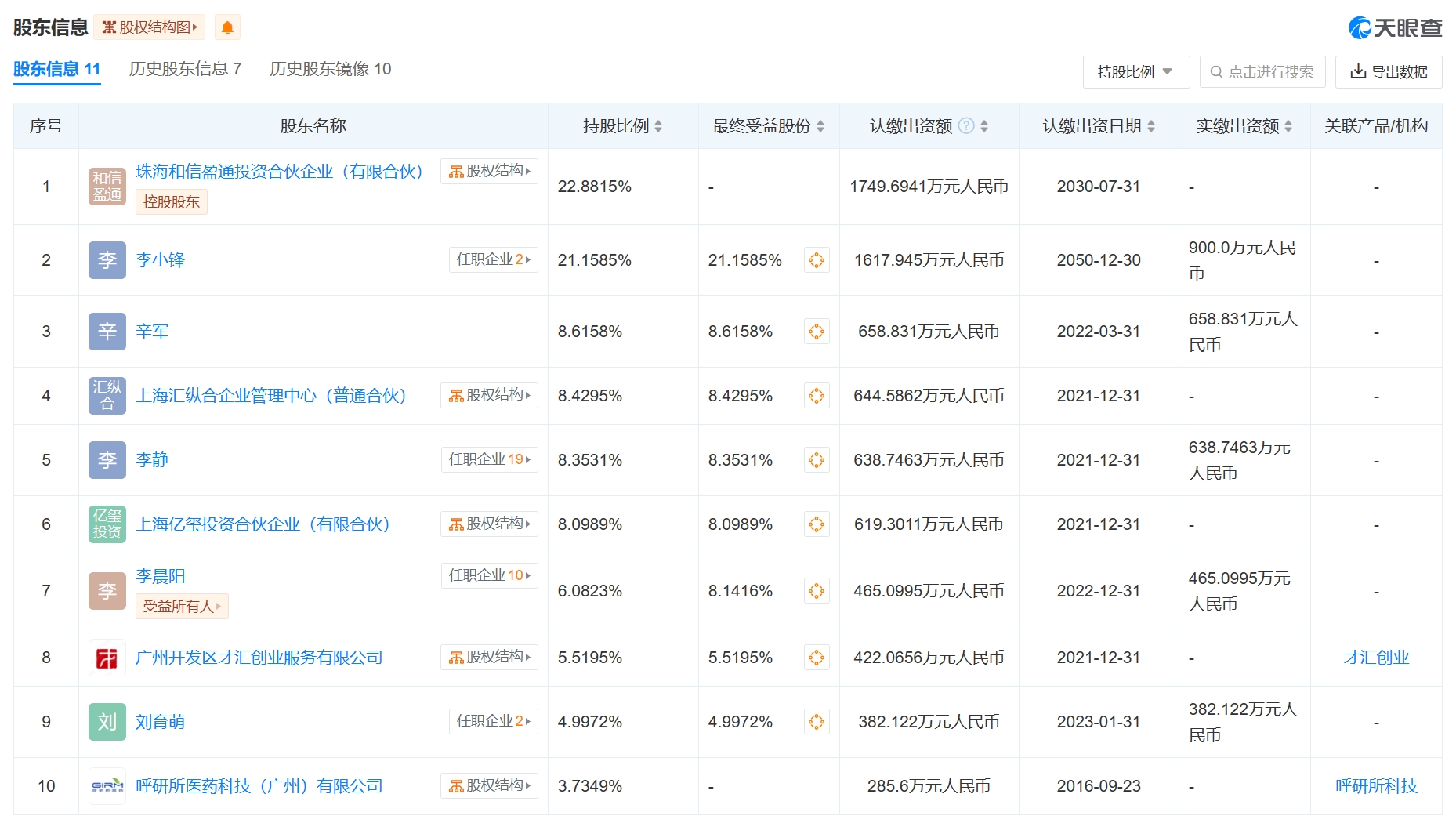Expand 任职企业 2 for 刘育萌
Image resolution: width=1456 pixels, height=823 pixels.
pos(493,721)
